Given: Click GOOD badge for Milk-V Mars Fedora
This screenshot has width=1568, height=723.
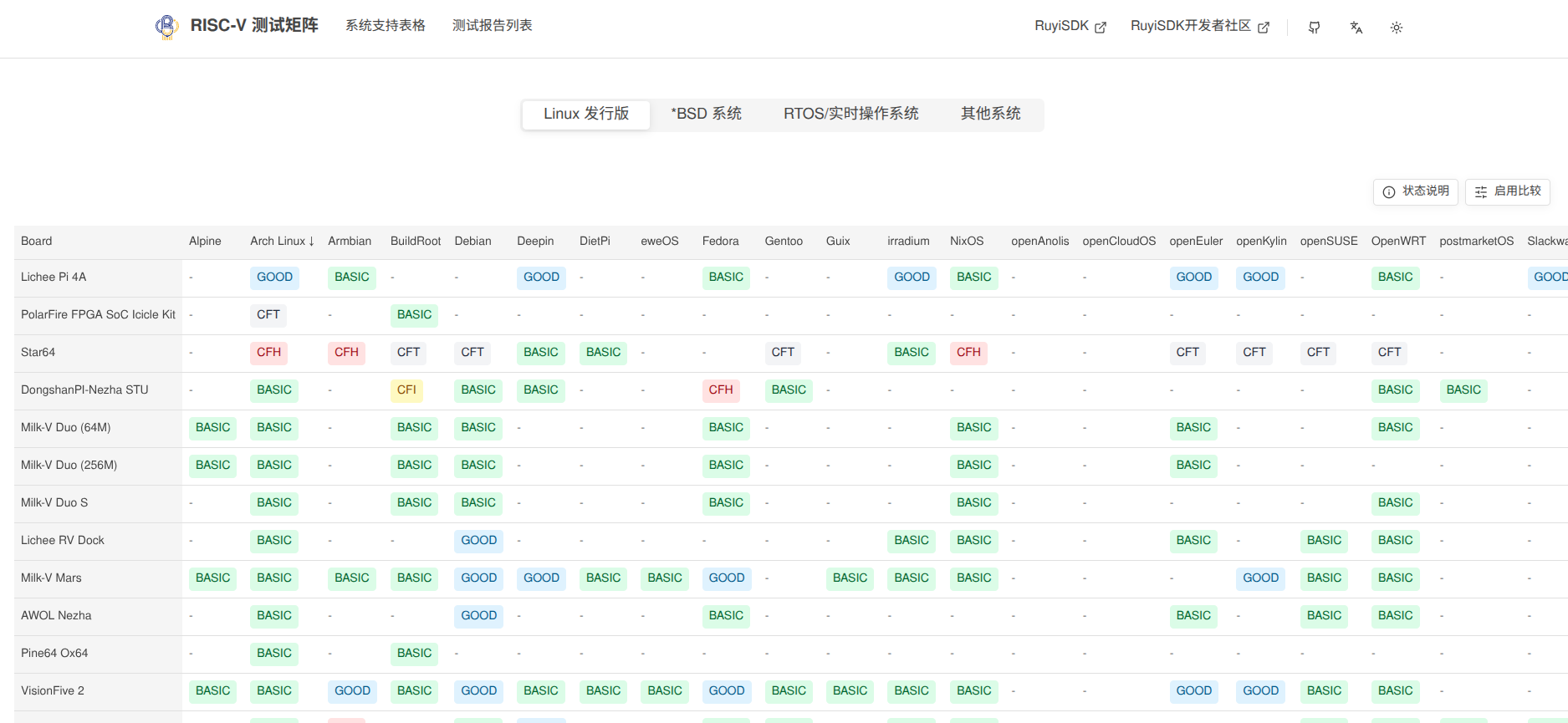Looking at the screenshot, I should point(728,578).
